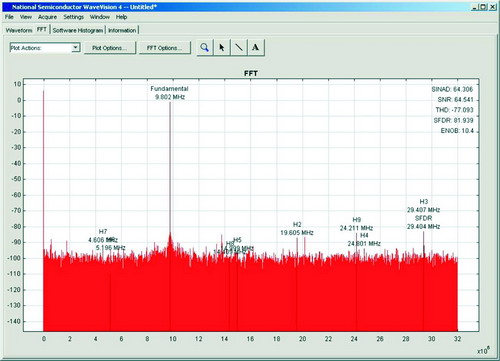Click the H2 19.605 MHz harmonic label
The height and width of the screenshot is (361, 500).
pos(297,228)
